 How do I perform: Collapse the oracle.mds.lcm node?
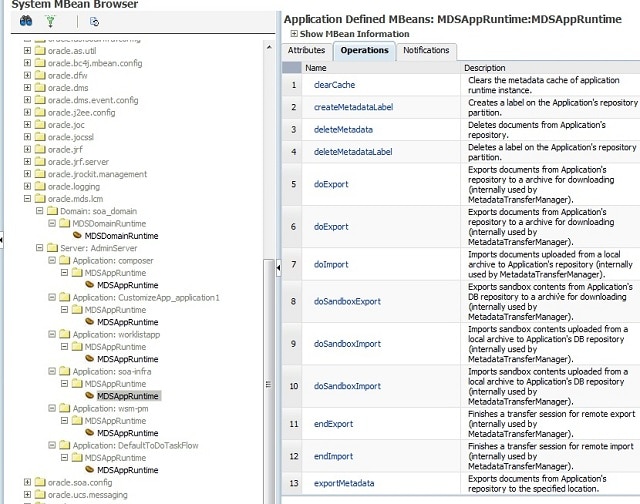pyautogui.click(x=27, y=198)
